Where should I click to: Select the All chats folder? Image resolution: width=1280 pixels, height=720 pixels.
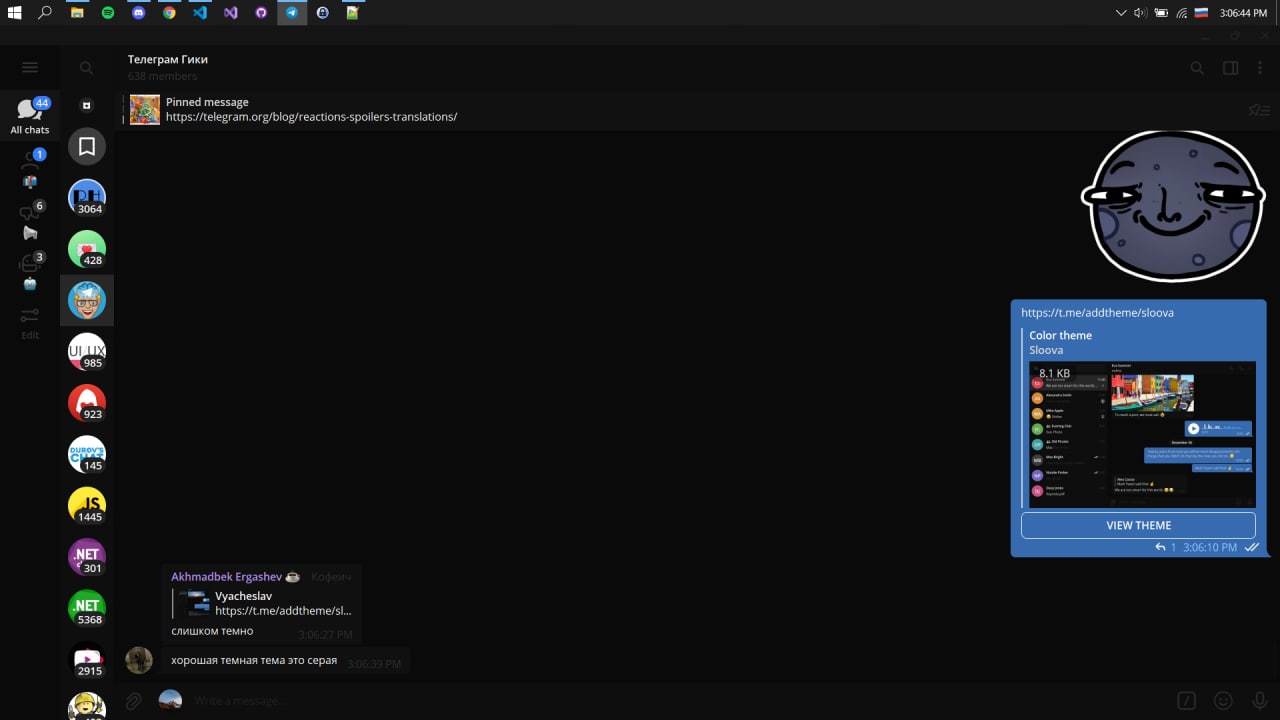tap(30, 117)
